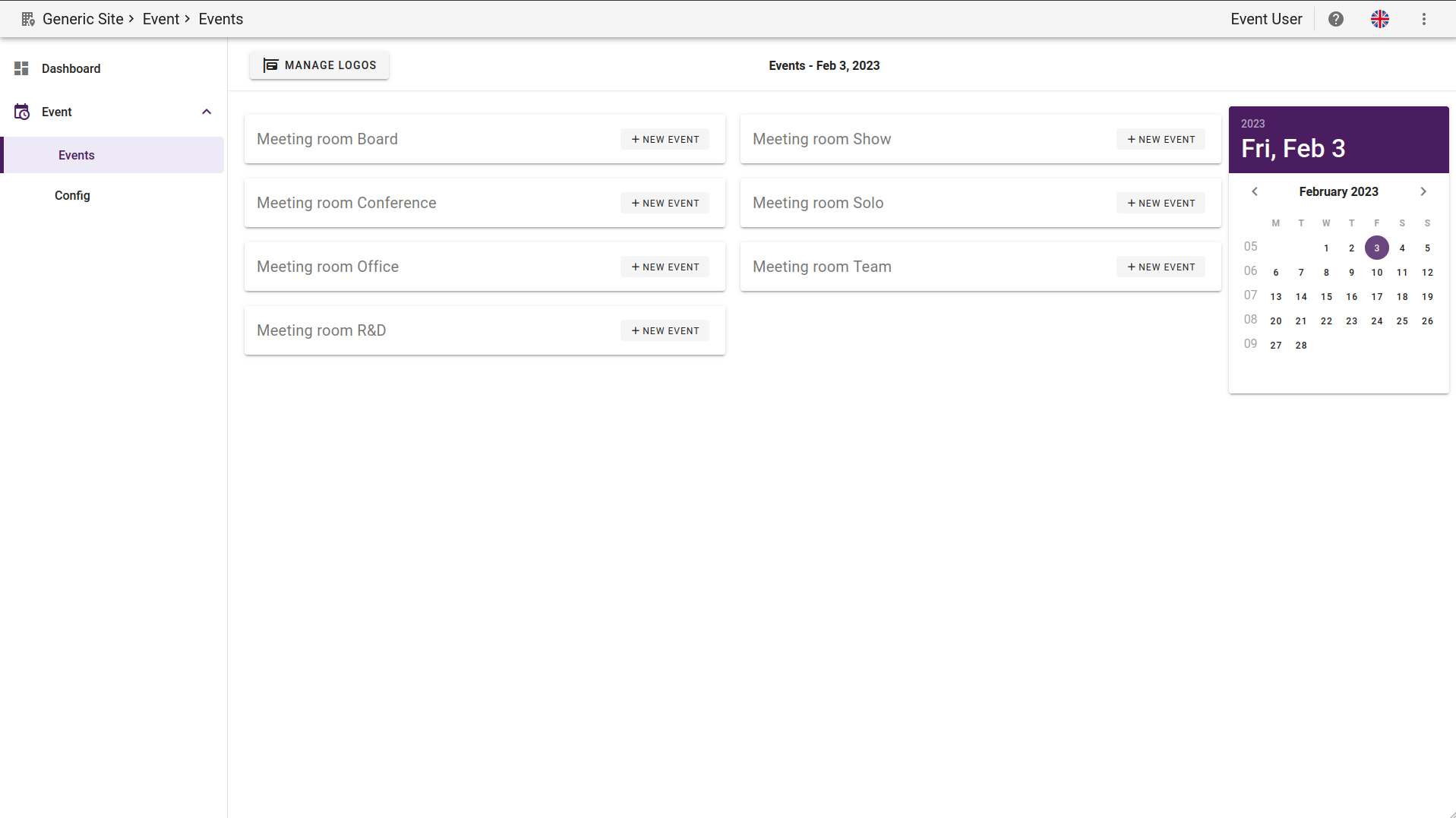
Task: Go to previous month in calendar
Action: coord(1255,191)
